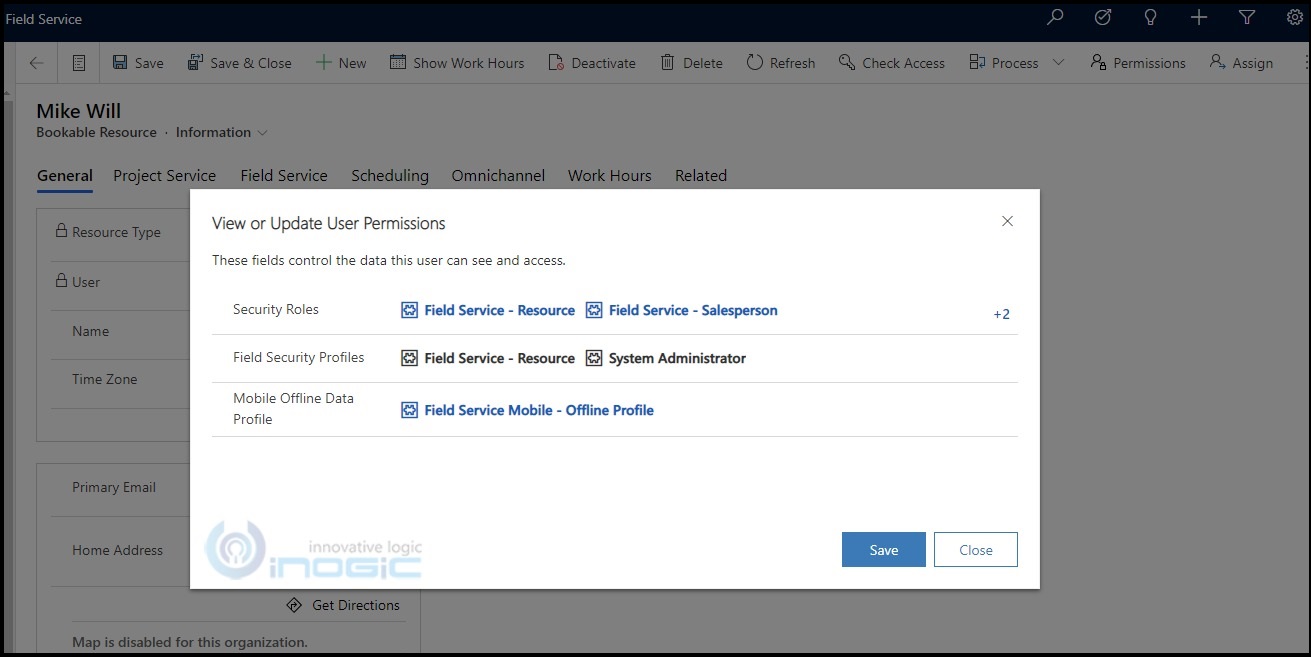Open the assistant lightbulb icon
The width and height of the screenshot is (1311, 657).
(x=1151, y=17)
